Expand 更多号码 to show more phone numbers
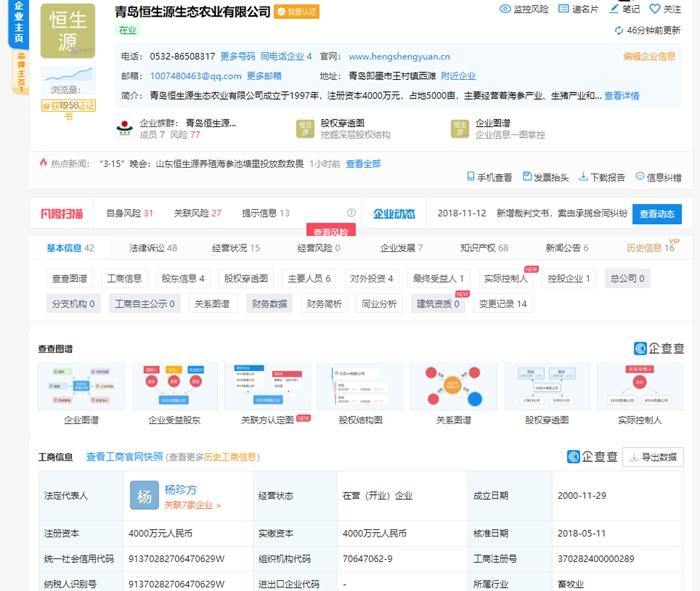 pyautogui.click(x=237, y=57)
